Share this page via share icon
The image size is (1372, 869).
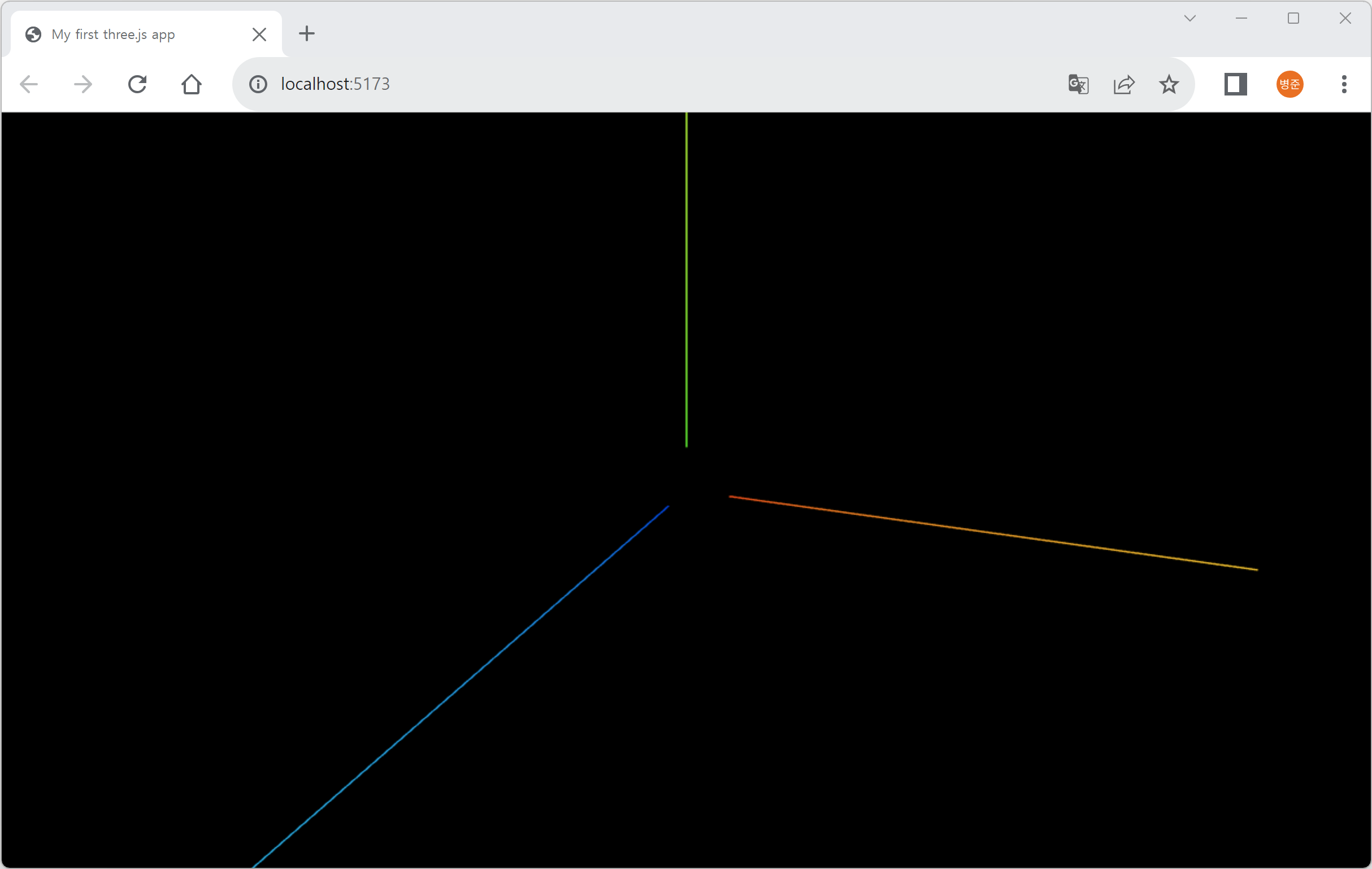click(x=1123, y=84)
